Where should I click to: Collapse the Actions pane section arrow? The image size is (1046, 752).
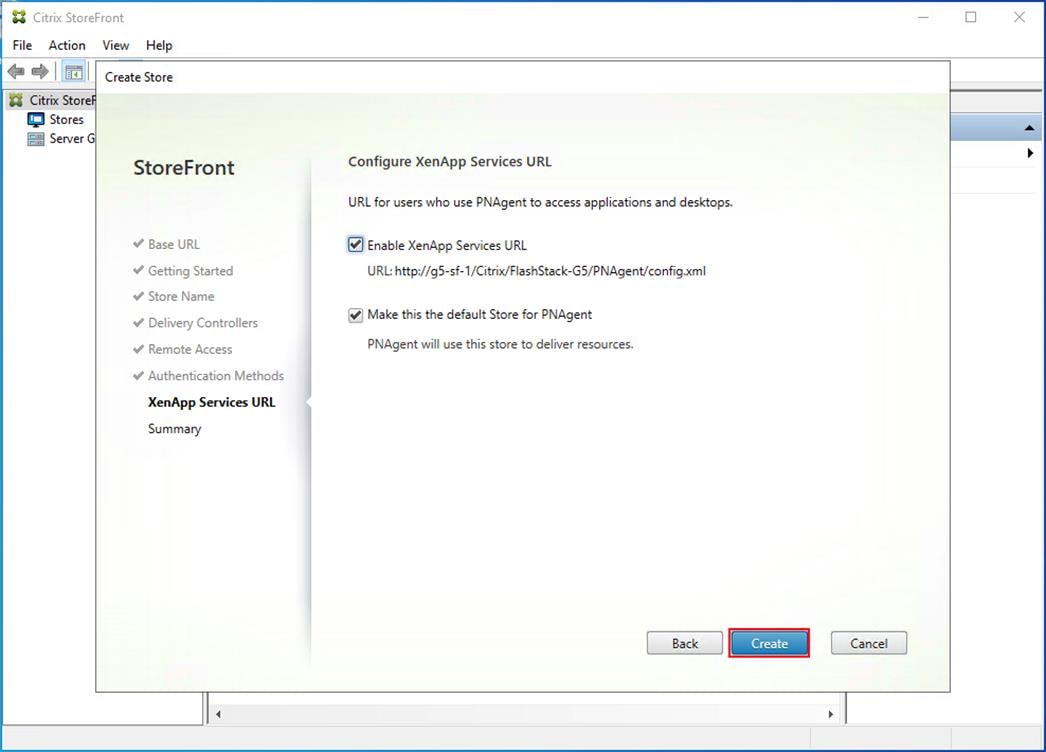(1029, 127)
